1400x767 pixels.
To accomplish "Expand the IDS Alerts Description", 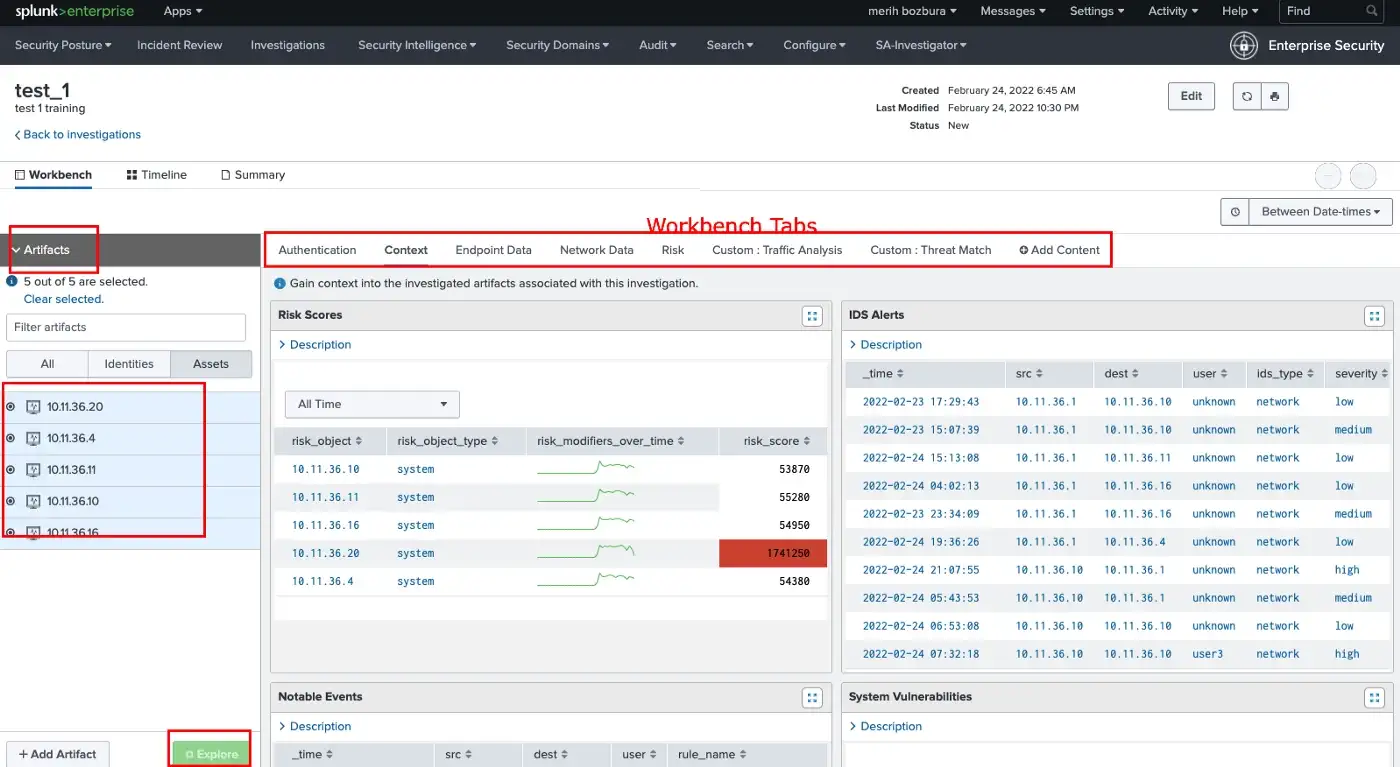I will point(886,344).
